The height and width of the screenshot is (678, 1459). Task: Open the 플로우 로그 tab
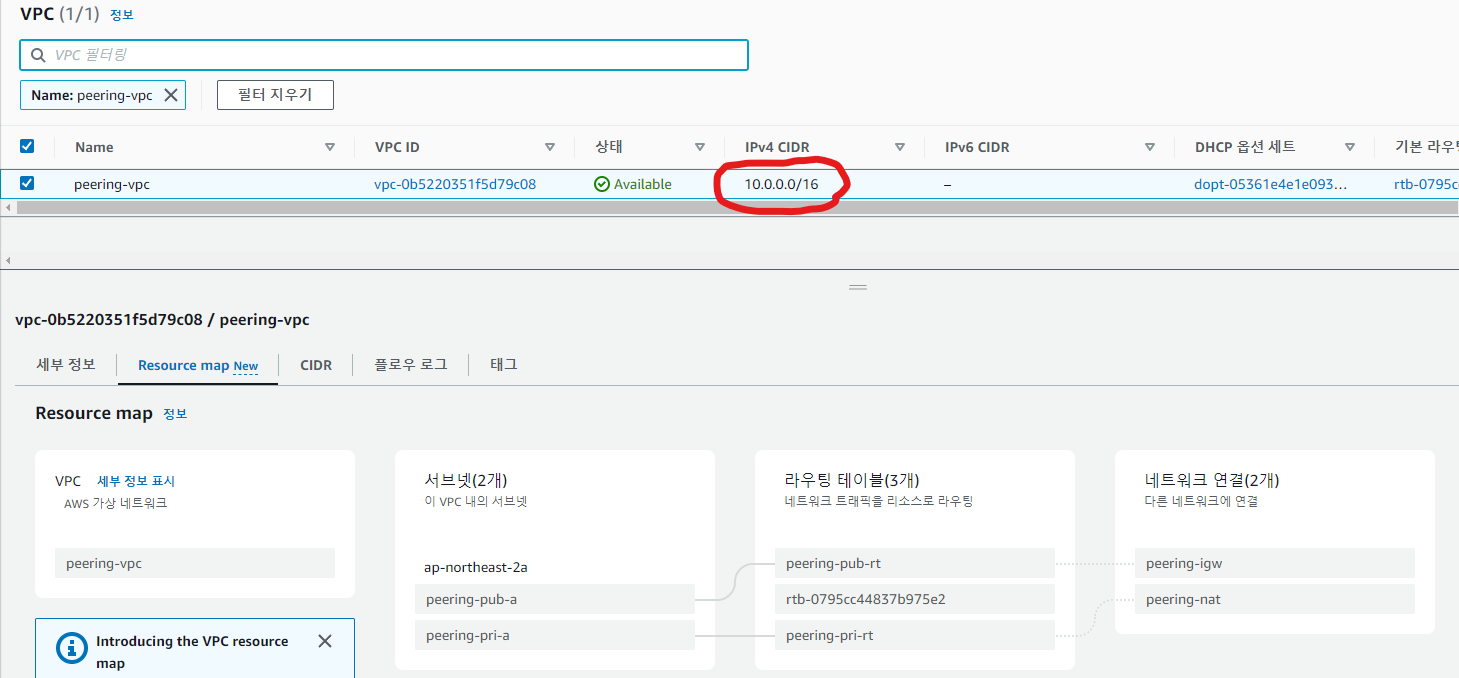(411, 365)
